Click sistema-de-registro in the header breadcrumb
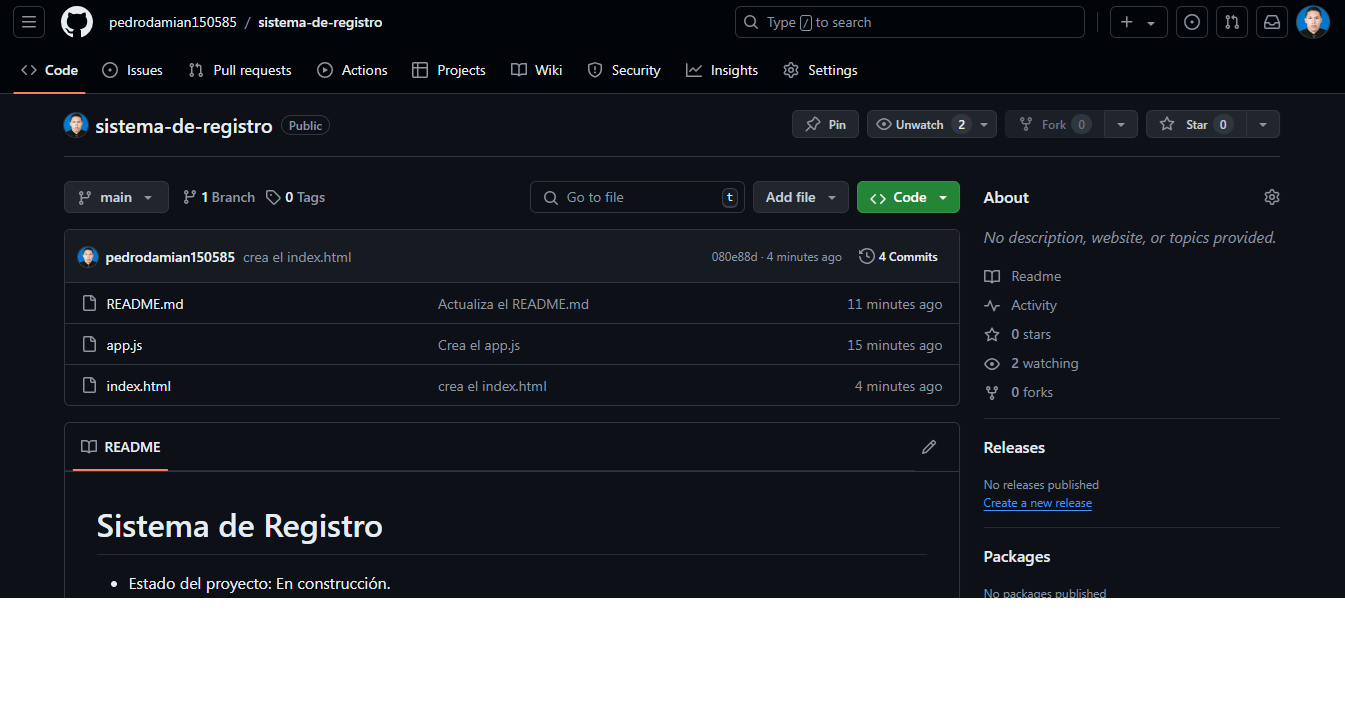This screenshot has height=720, width=1345. tap(320, 22)
